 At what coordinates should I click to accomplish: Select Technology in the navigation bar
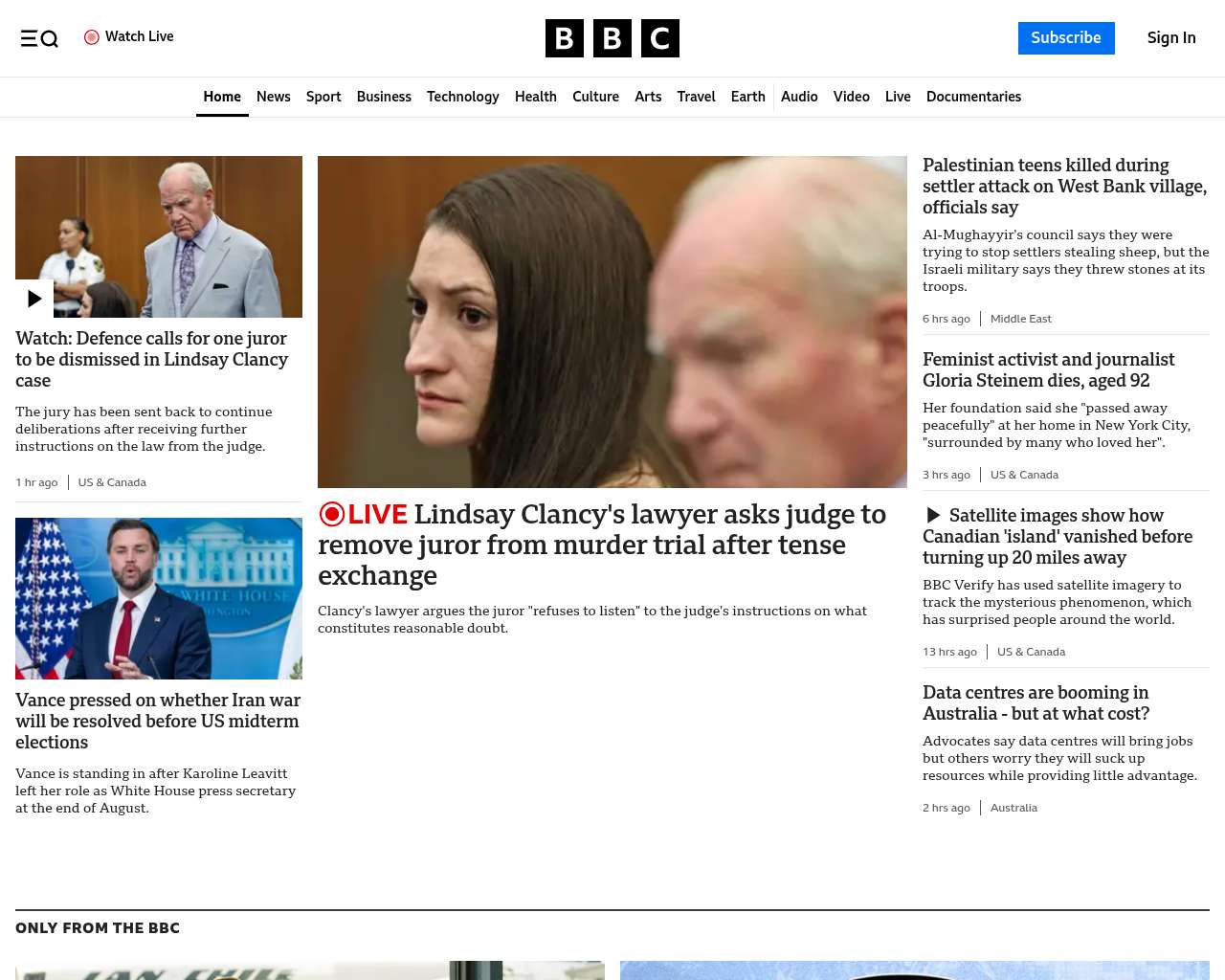coord(462,97)
